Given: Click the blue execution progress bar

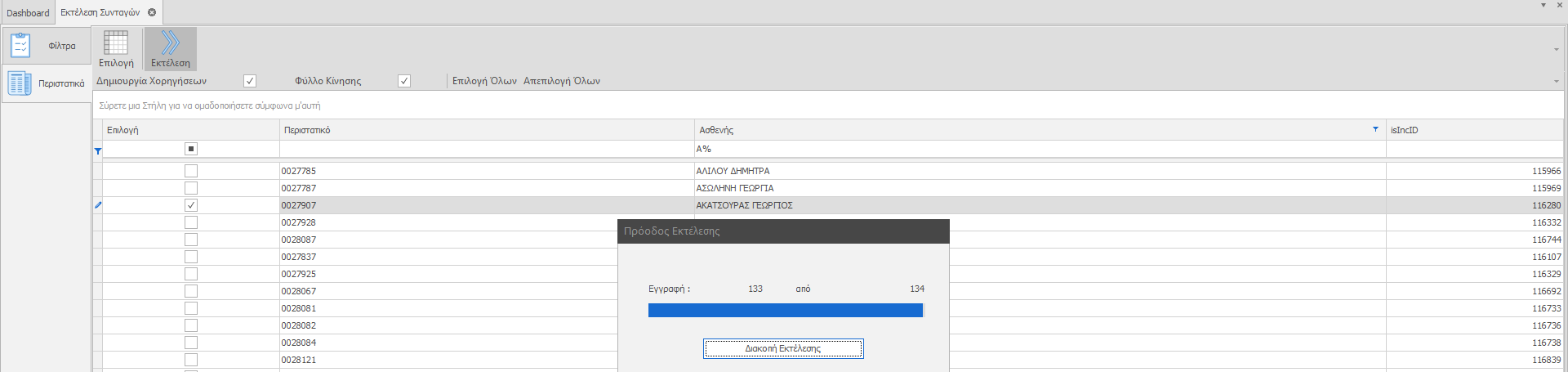Looking at the screenshot, I should [785, 310].
